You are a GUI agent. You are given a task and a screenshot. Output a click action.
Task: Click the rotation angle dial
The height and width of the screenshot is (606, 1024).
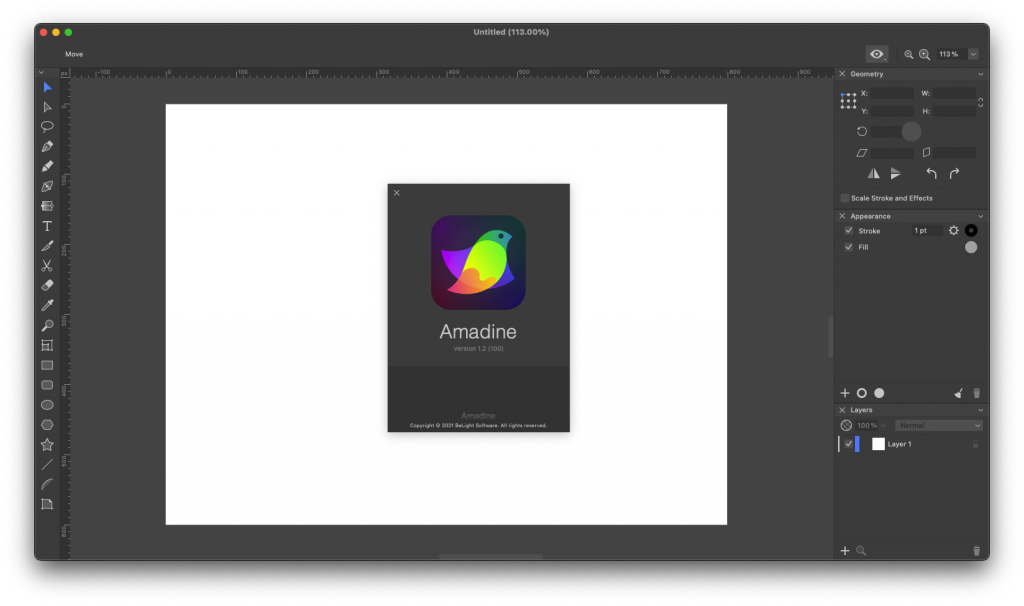click(x=911, y=132)
